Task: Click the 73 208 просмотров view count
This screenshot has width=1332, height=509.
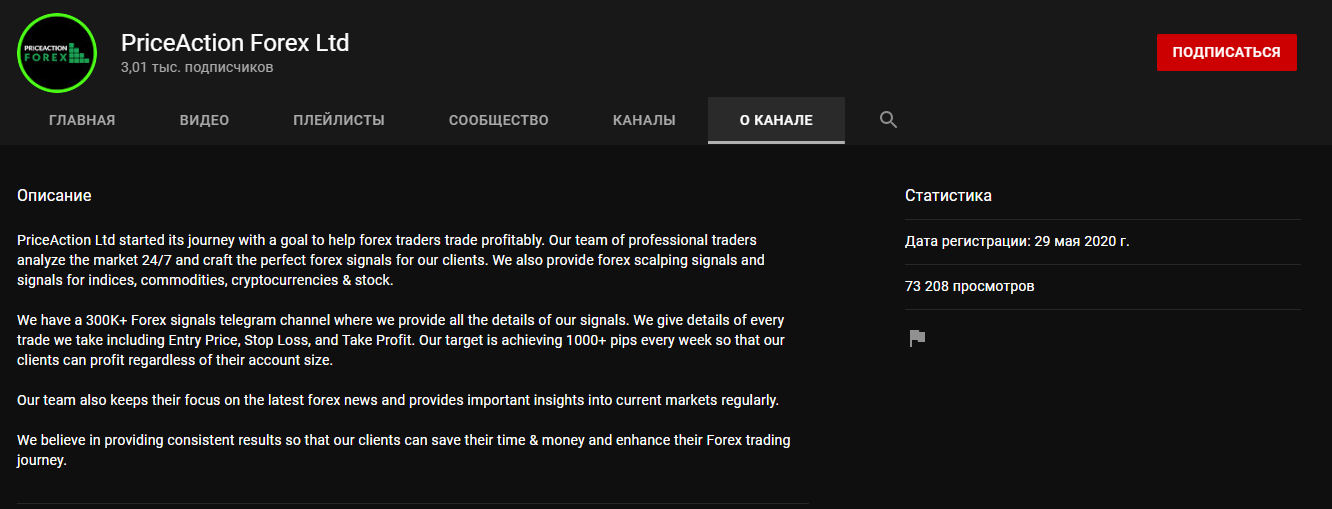Action: tap(970, 287)
